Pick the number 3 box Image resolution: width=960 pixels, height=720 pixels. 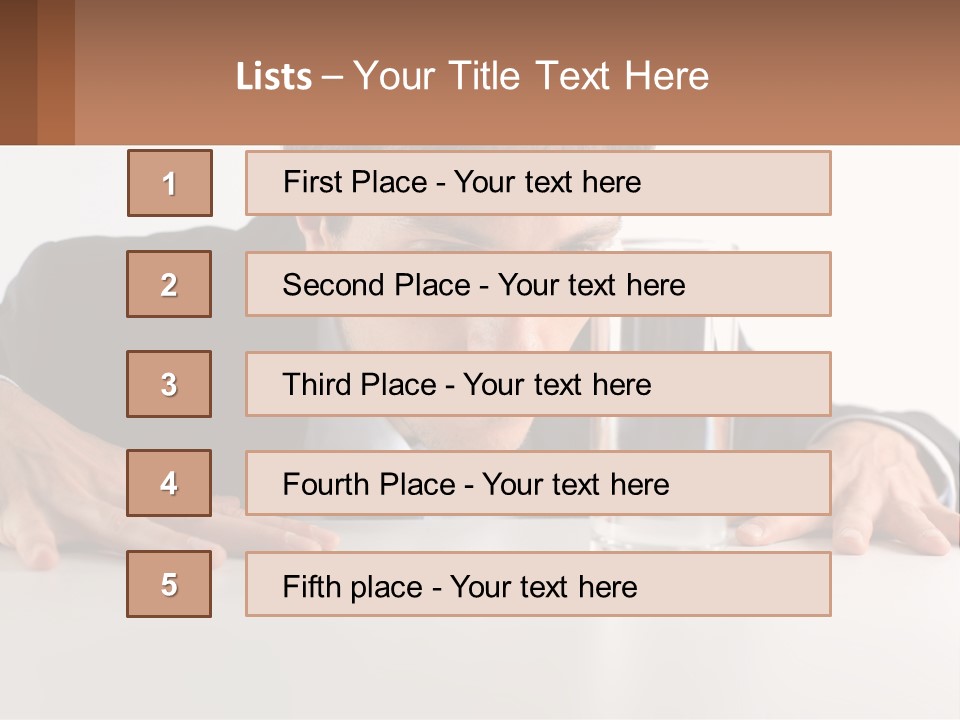(x=169, y=384)
